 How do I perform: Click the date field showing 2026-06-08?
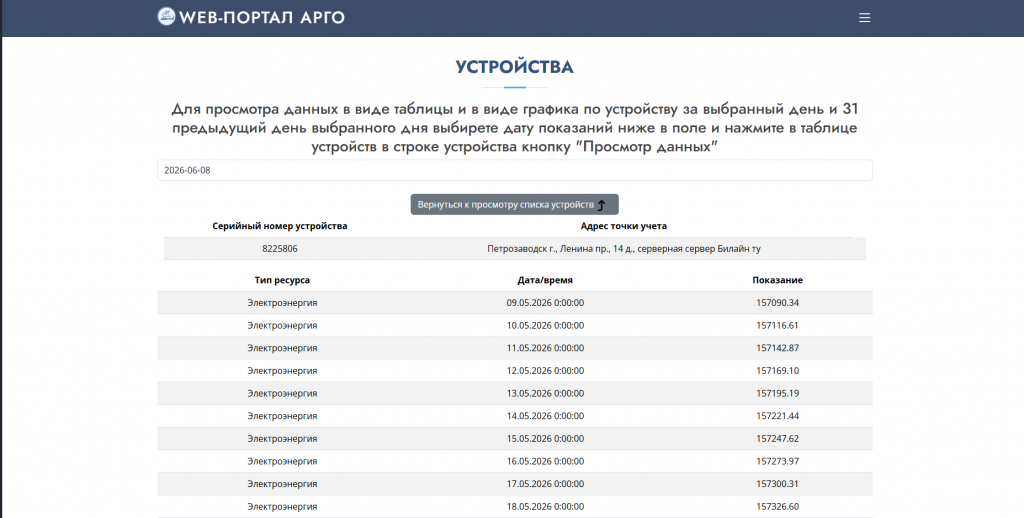pyautogui.click(x=515, y=170)
